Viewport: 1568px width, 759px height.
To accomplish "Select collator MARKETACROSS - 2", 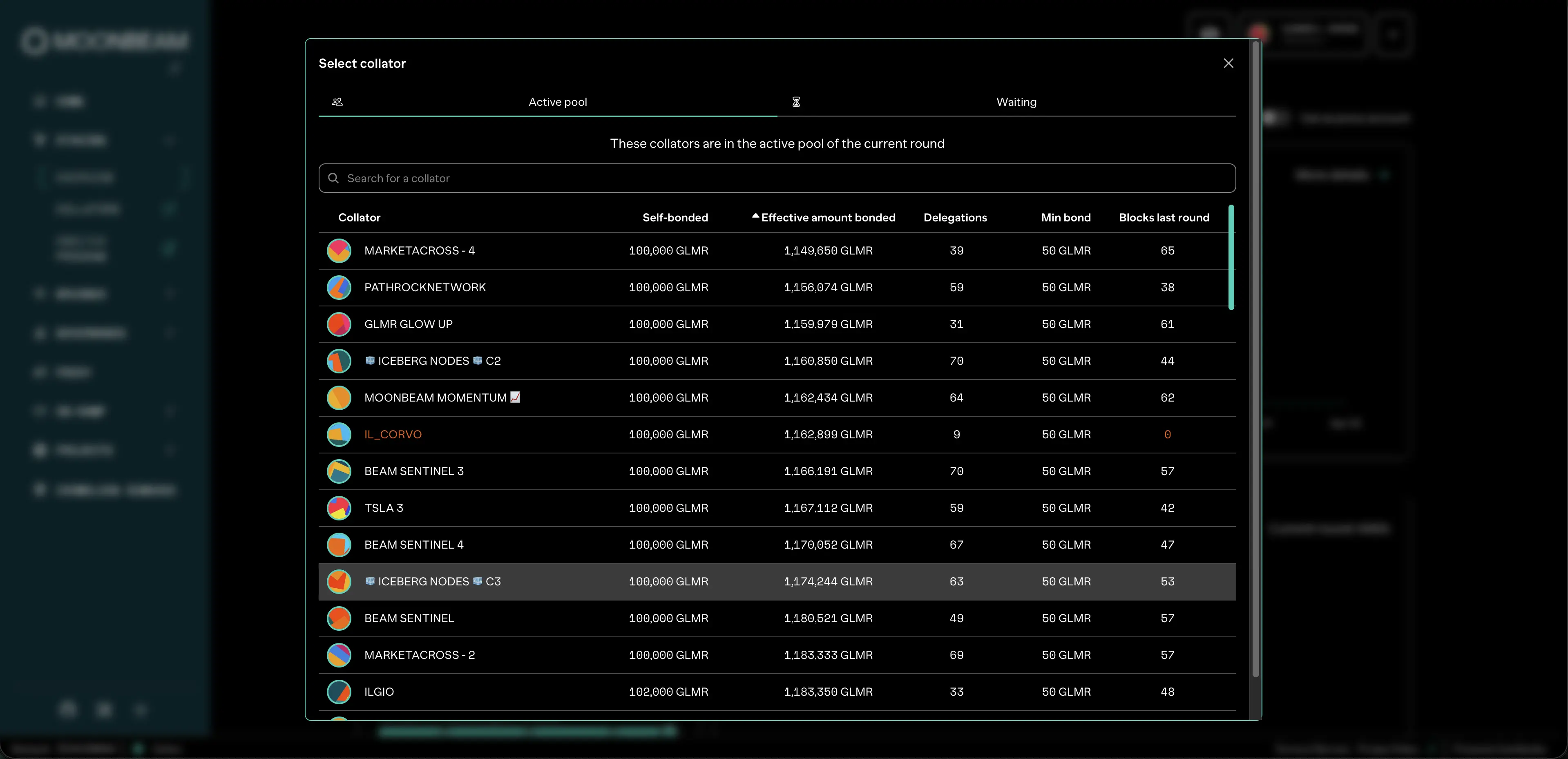I will click(x=777, y=655).
